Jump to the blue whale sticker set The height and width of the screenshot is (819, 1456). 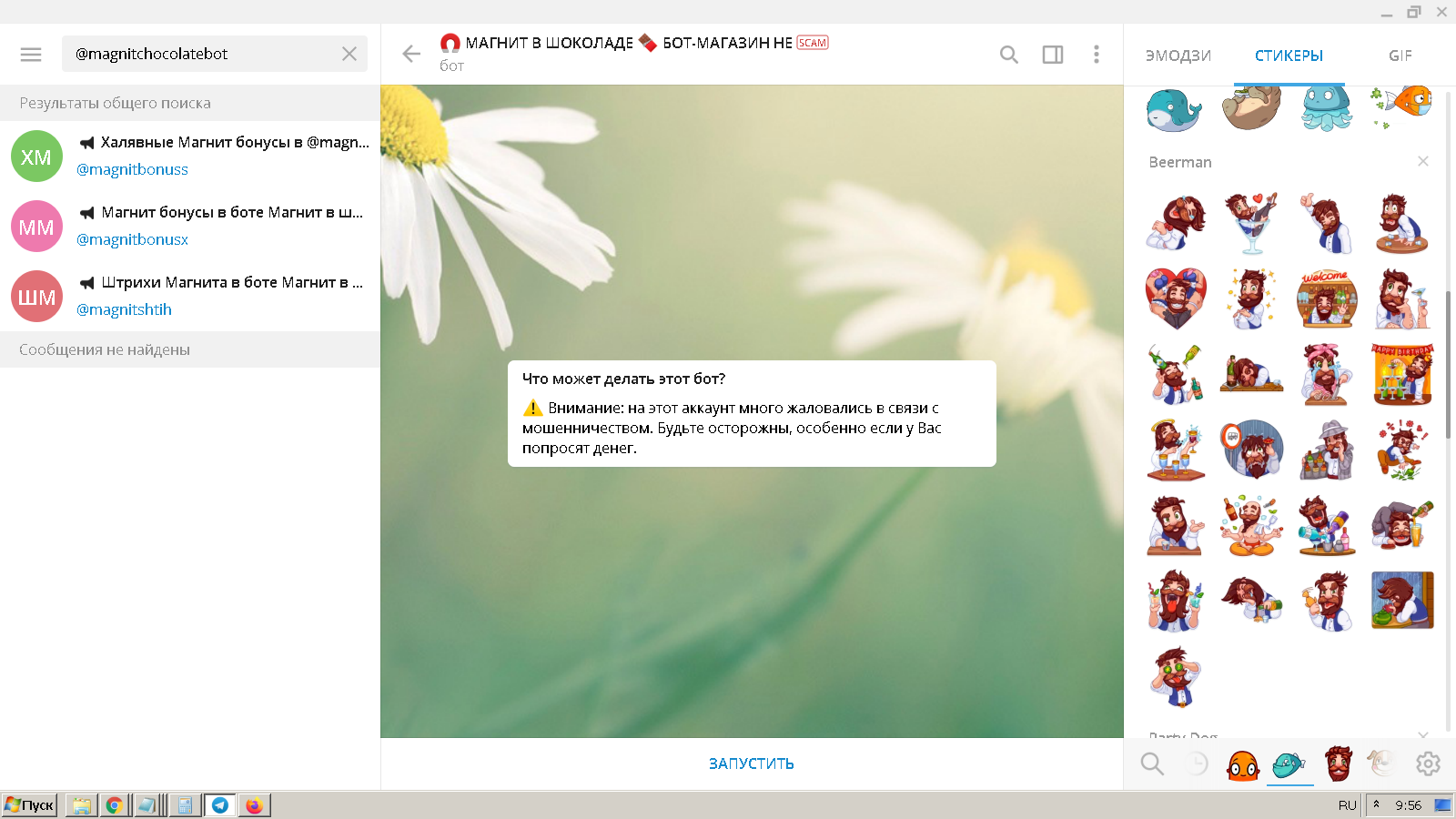(x=1289, y=764)
